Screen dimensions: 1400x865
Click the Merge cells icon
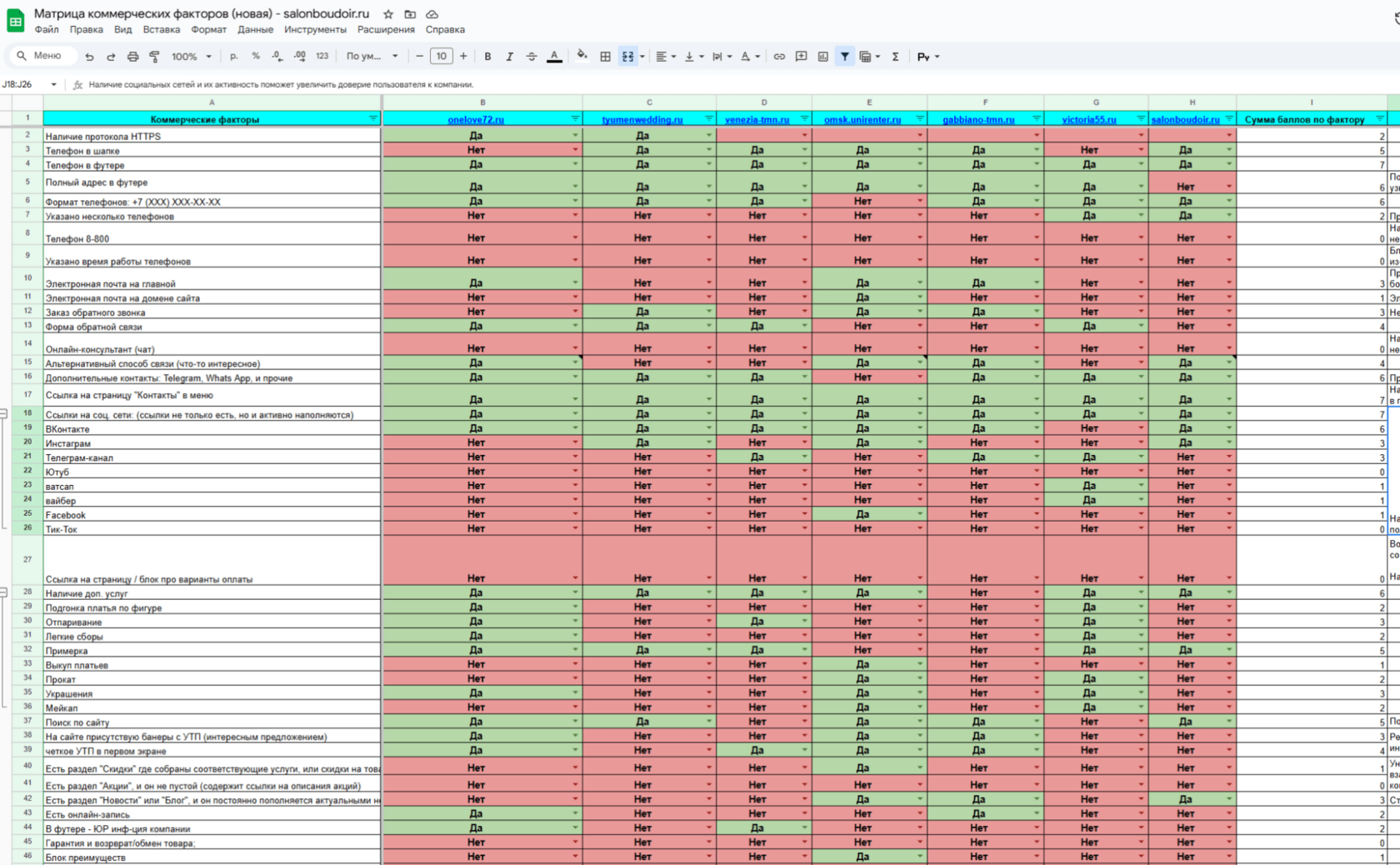pos(627,57)
